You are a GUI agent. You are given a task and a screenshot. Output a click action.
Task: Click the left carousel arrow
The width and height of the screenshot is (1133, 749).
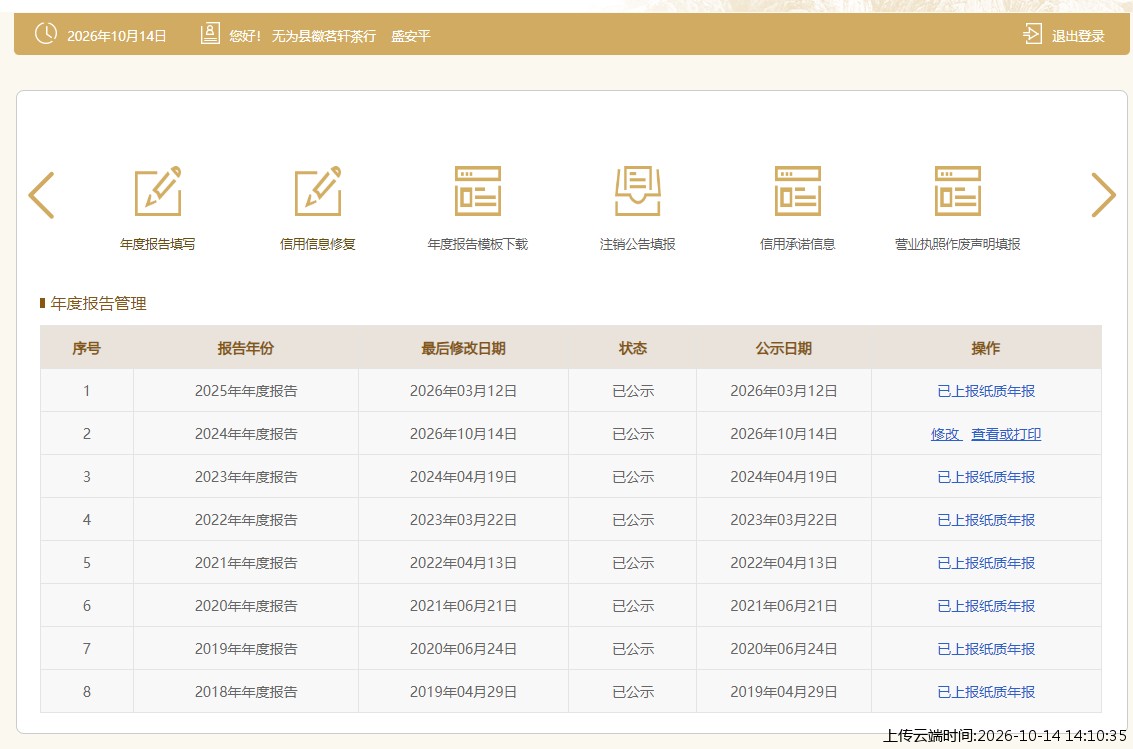[41, 195]
